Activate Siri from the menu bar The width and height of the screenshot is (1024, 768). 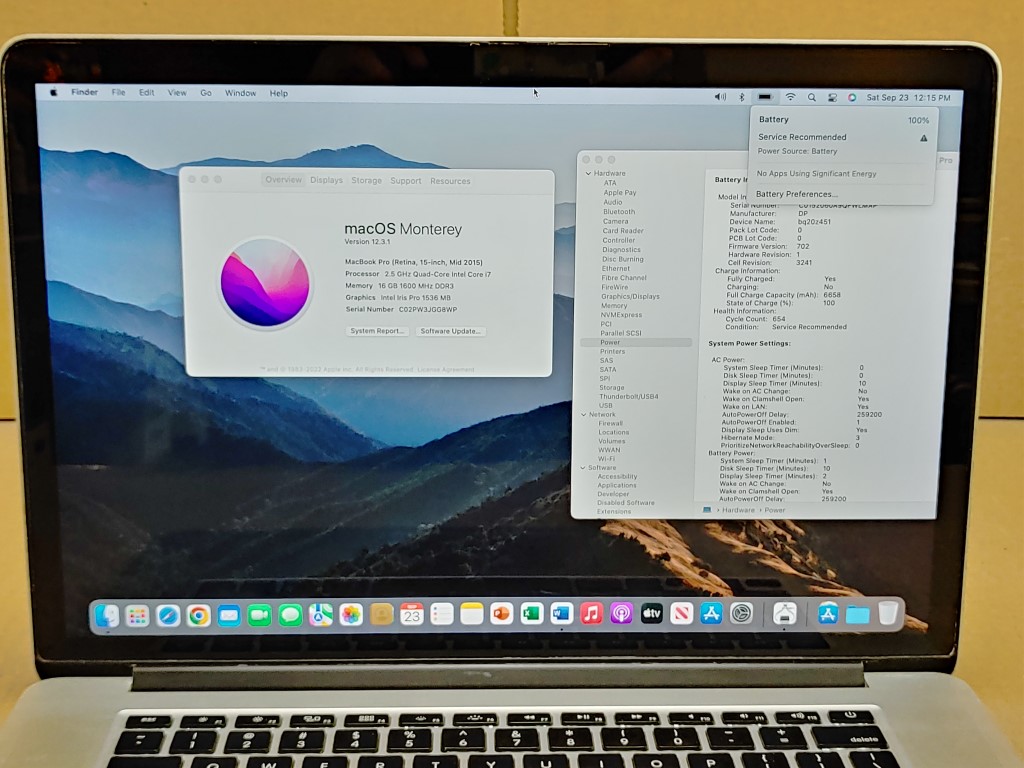[x=852, y=97]
